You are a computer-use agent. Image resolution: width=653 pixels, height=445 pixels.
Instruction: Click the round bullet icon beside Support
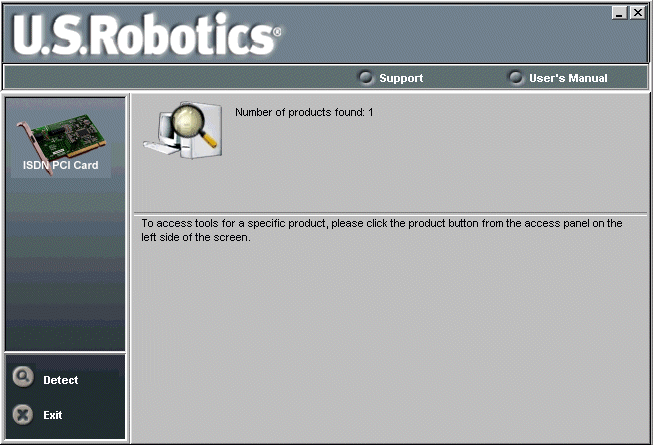point(365,77)
